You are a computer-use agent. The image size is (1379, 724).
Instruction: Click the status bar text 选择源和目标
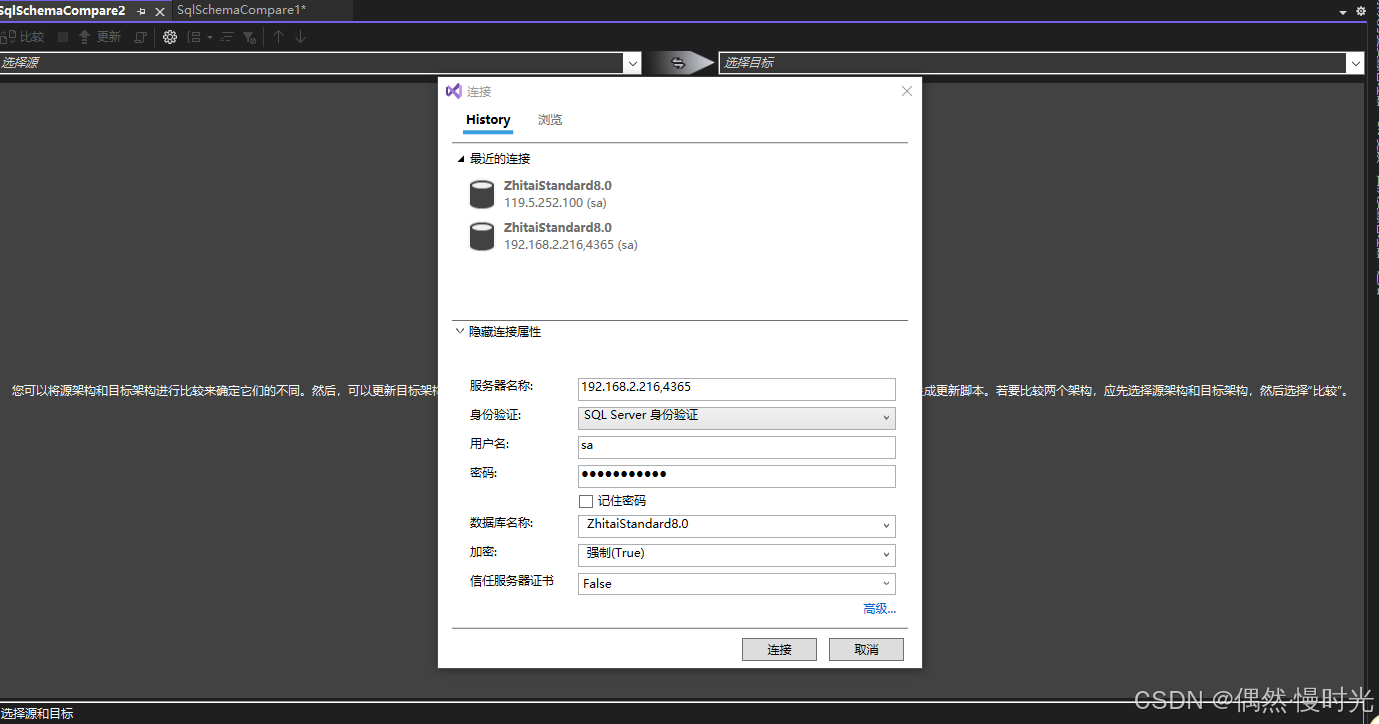(37, 714)
